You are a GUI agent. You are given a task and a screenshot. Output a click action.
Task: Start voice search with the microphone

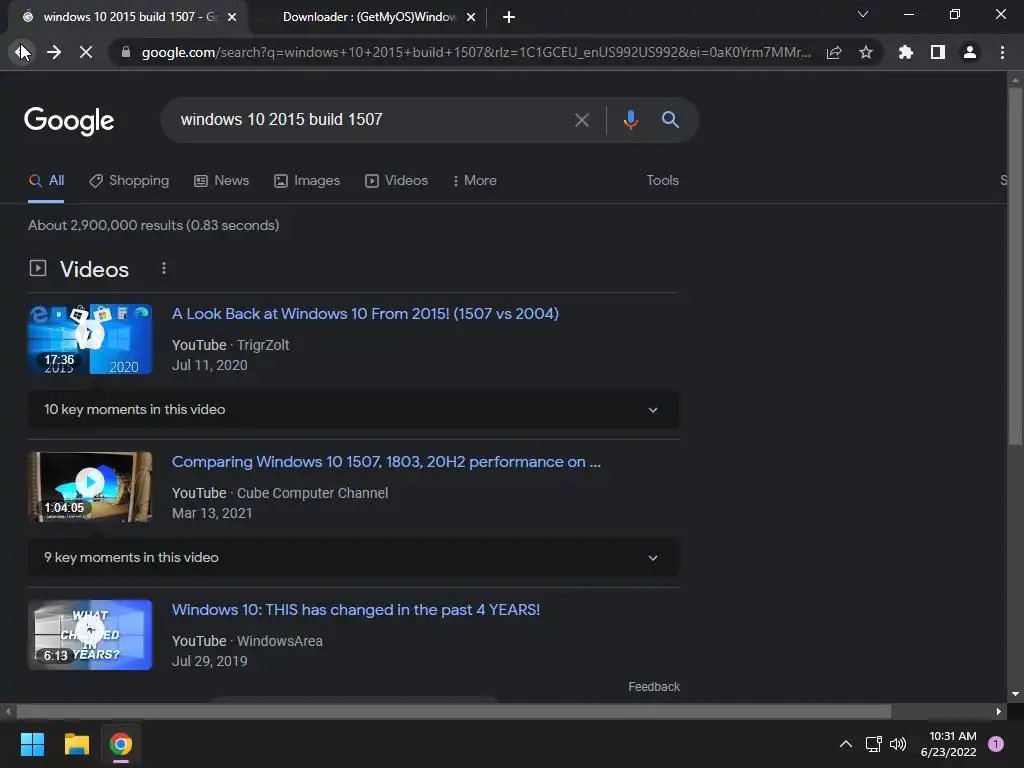pyautogui.click(x=630, y=120)
